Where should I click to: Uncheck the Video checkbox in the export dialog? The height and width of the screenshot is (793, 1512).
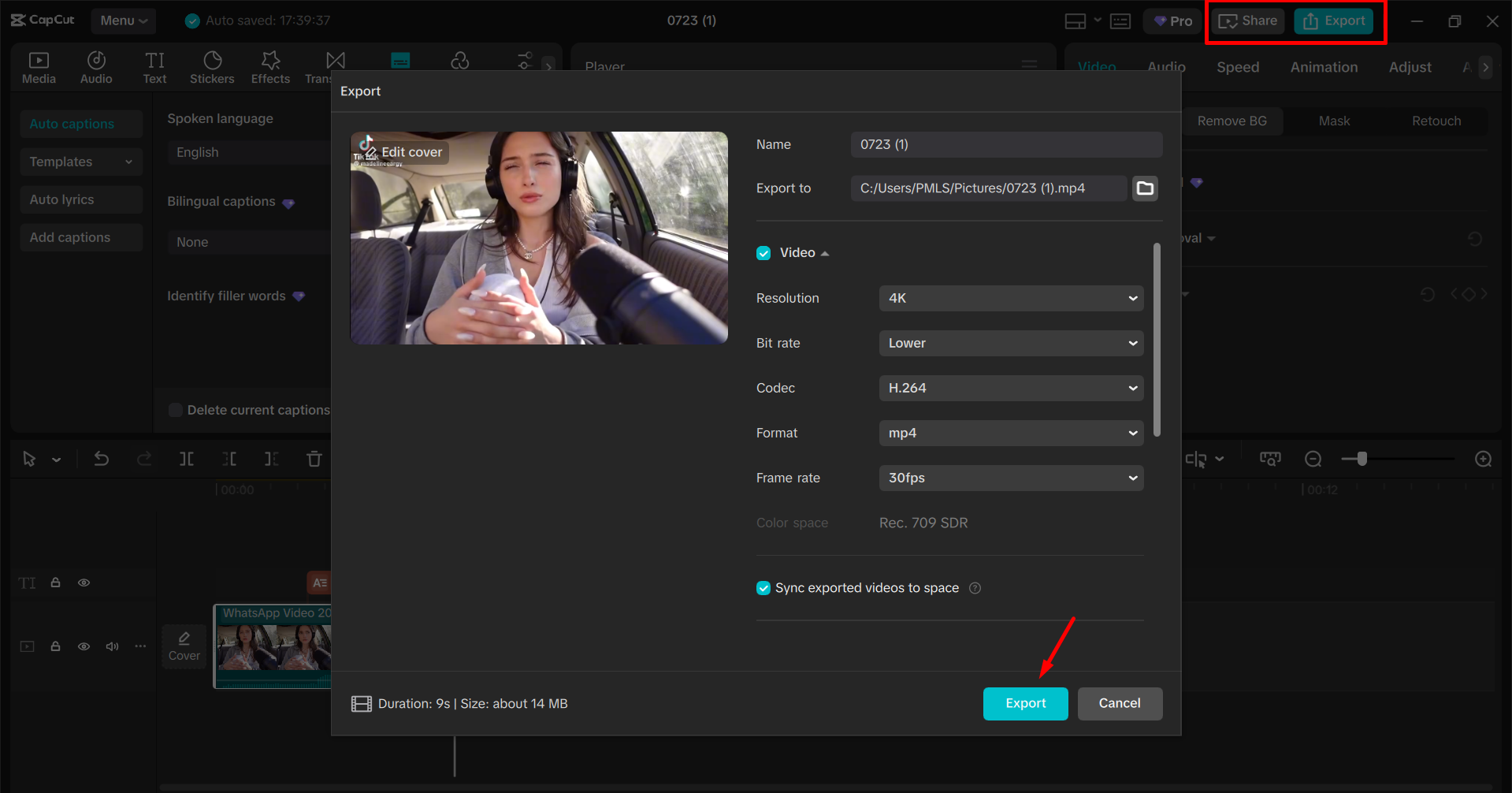pyautogui.click(x=763, y=252)
